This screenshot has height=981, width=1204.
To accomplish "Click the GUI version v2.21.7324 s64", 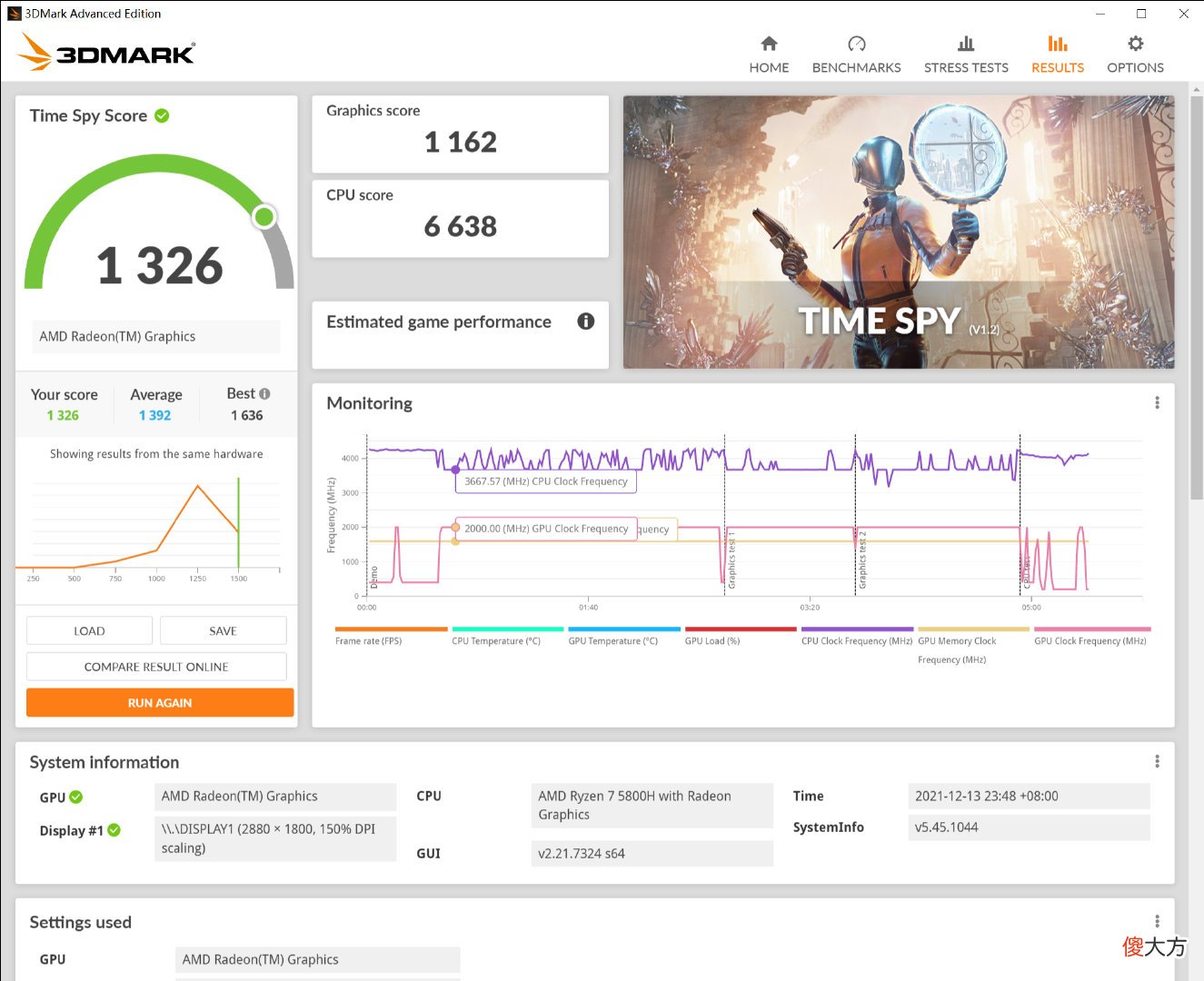I will [652, 853].
